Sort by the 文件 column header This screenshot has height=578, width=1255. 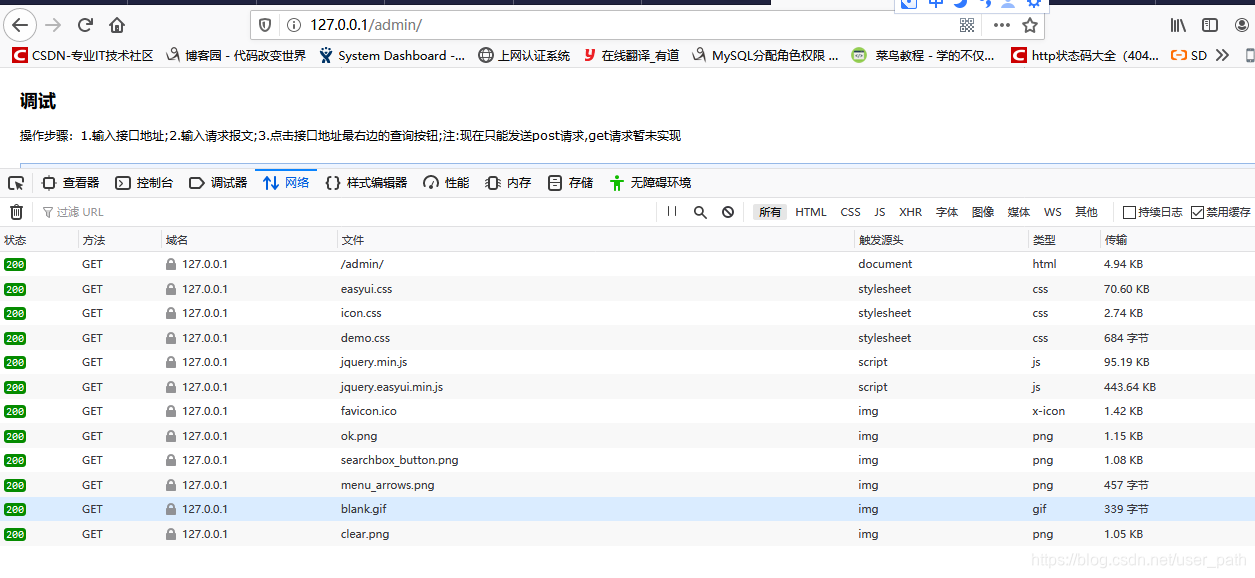(595, 240)
